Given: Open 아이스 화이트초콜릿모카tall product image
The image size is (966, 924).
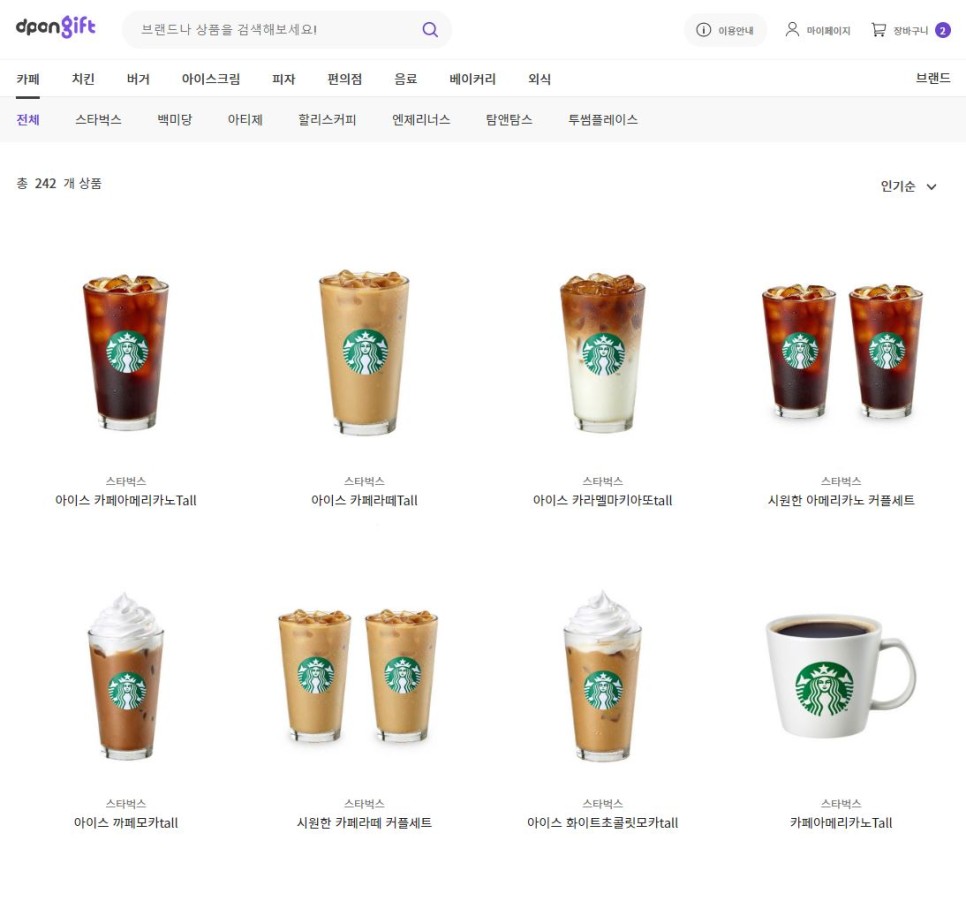Looking at the screenshot, I should (x=603, y=676).
